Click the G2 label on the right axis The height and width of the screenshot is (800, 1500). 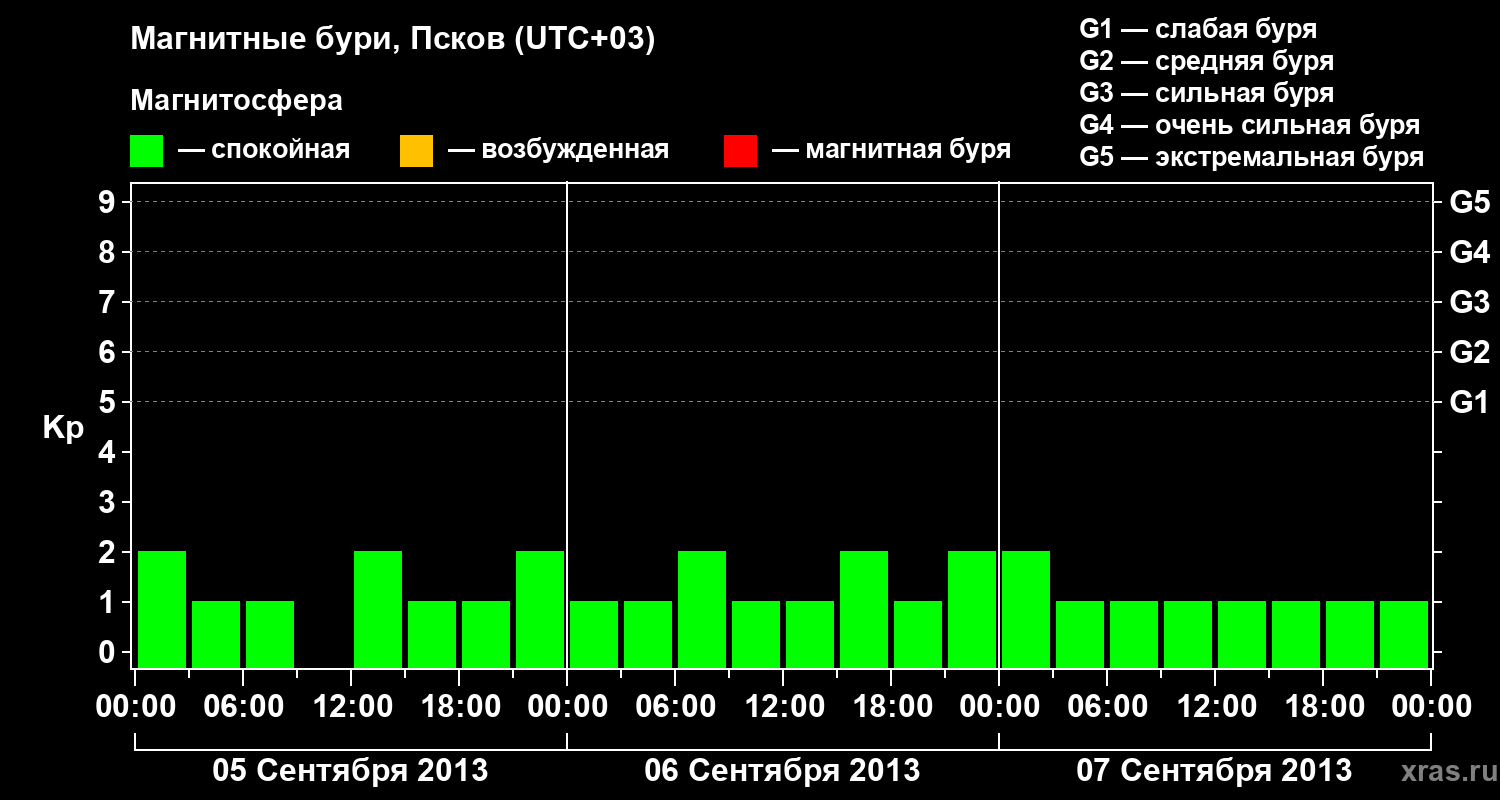click(1470, 352)
